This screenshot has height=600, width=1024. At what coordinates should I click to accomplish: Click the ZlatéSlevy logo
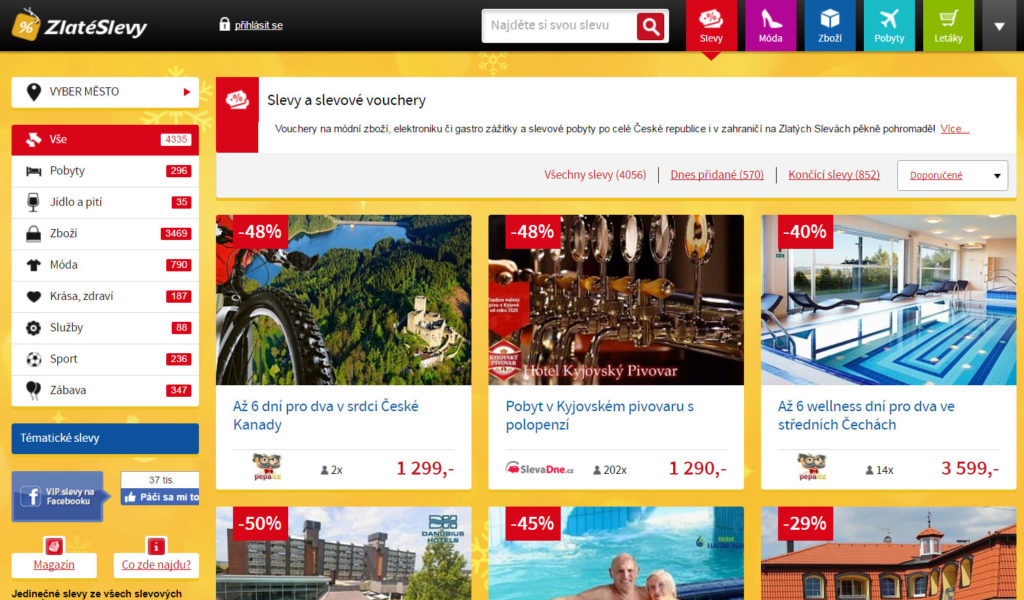pos(79,25)
